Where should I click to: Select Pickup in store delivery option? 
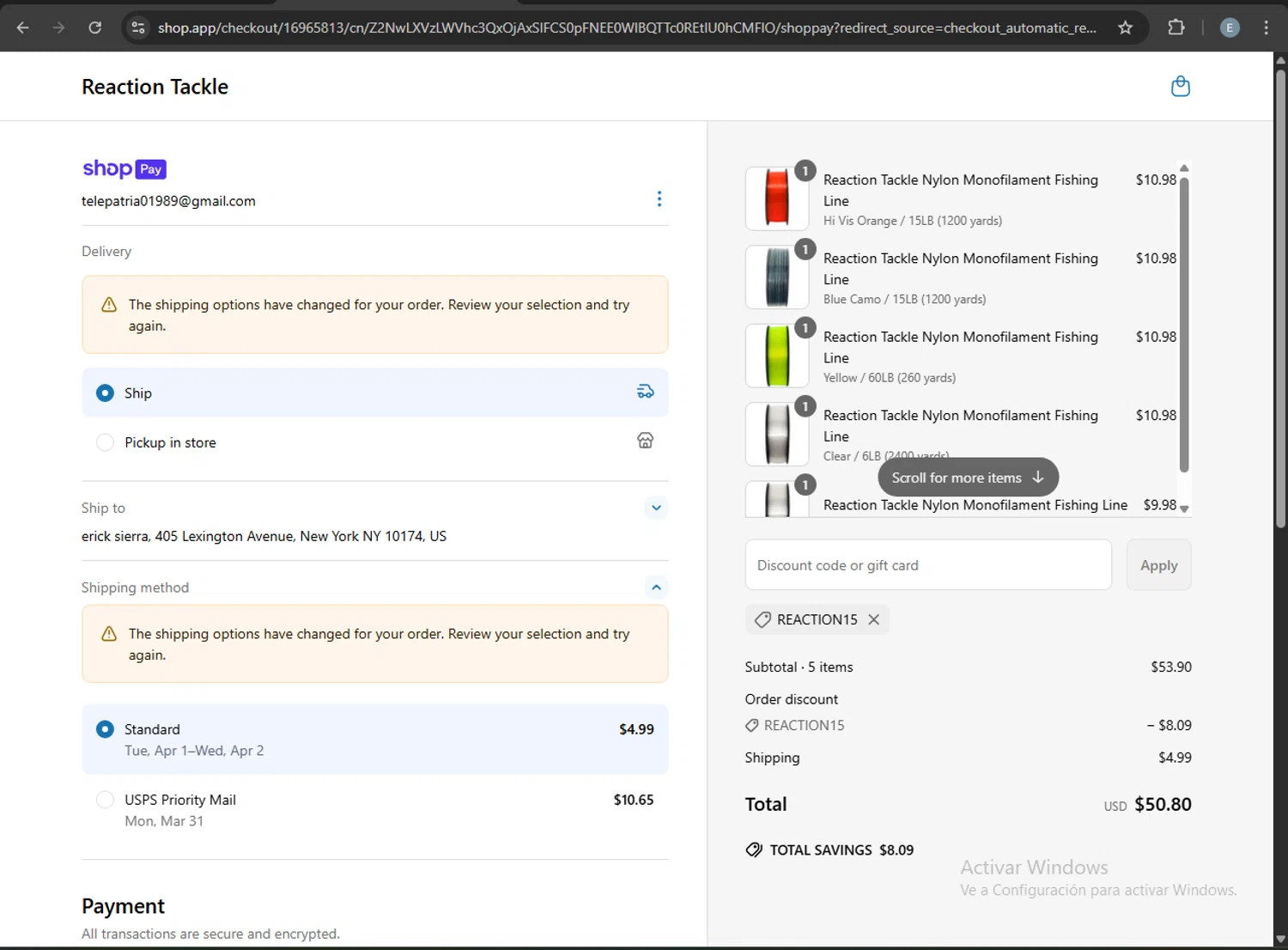[374, 442]
